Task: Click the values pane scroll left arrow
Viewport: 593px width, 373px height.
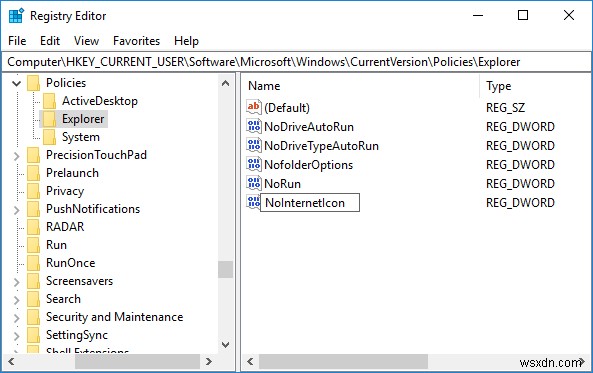Action: coord(250,362)
